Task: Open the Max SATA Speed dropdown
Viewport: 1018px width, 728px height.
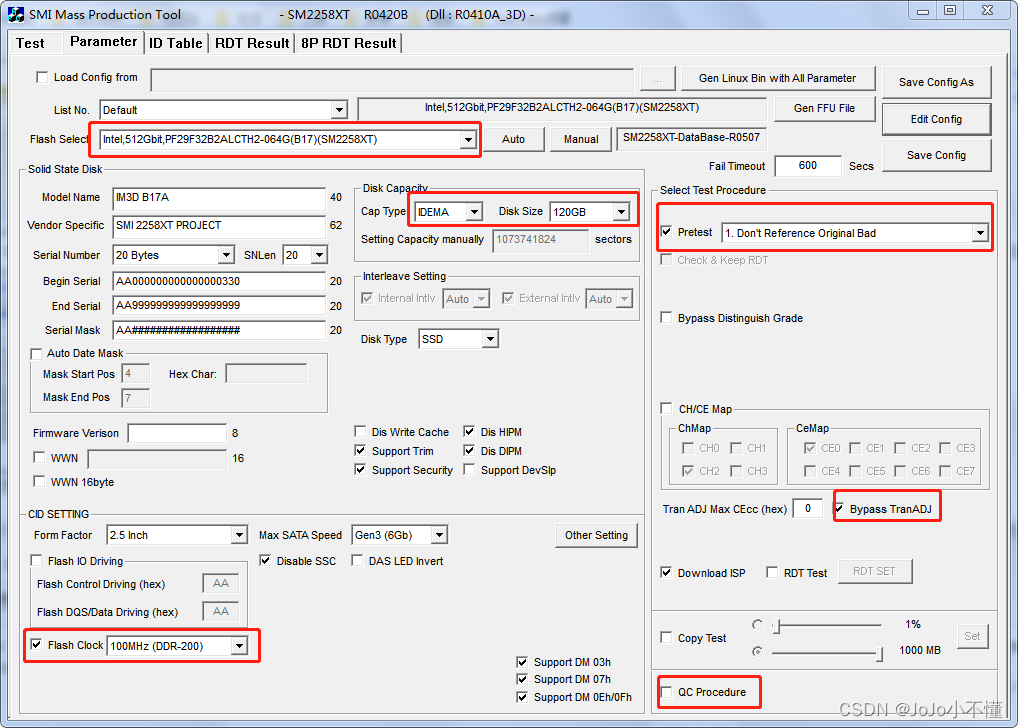Action: pyautogui.click(x=440, y=535)
